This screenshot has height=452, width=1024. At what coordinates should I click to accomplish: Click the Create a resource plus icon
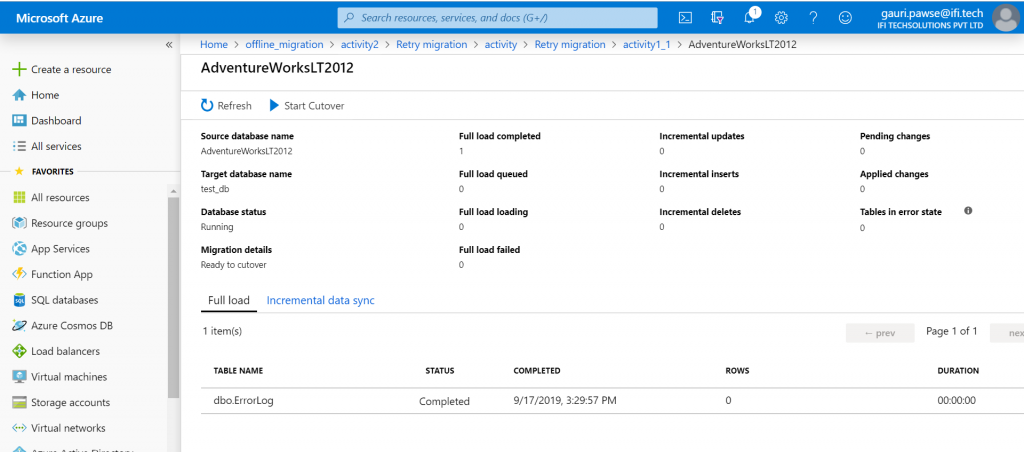pos(20,69)
